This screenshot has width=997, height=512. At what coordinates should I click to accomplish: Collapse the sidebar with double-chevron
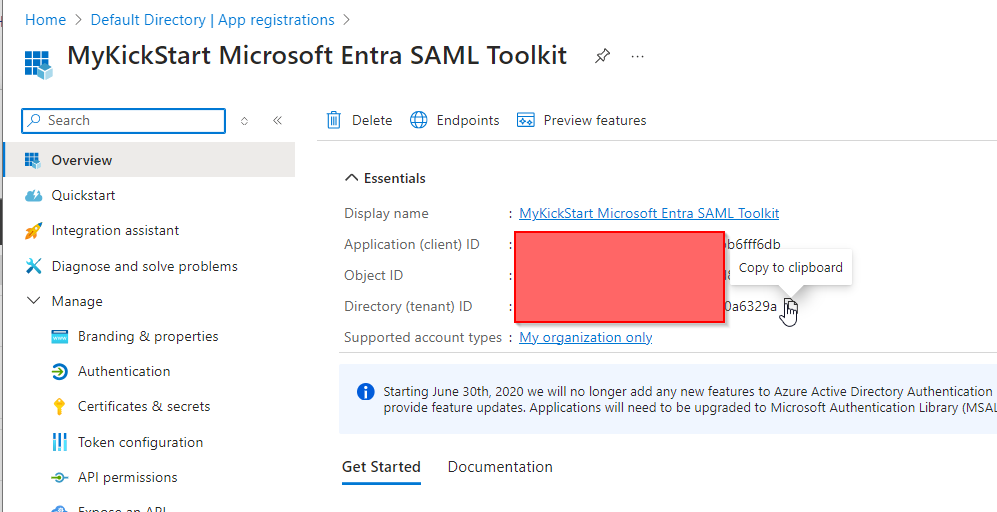(x=277, y=120)
